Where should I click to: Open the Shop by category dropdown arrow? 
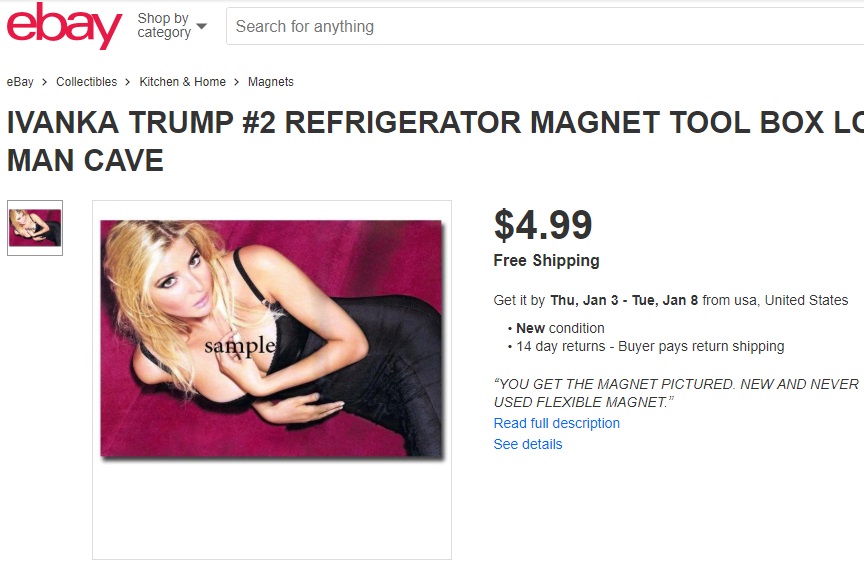click(202, 26)
